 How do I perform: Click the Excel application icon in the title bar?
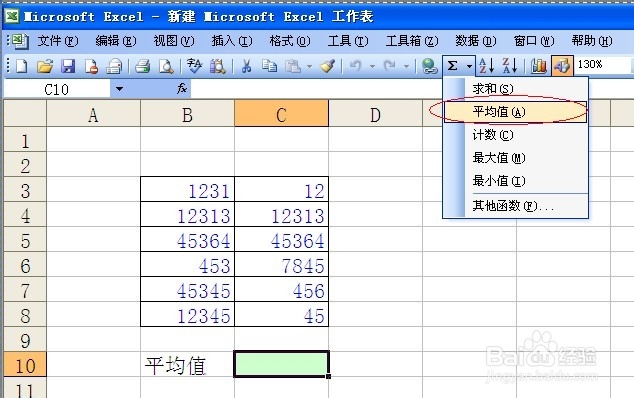pyautogui.click(x=13, y=16)
